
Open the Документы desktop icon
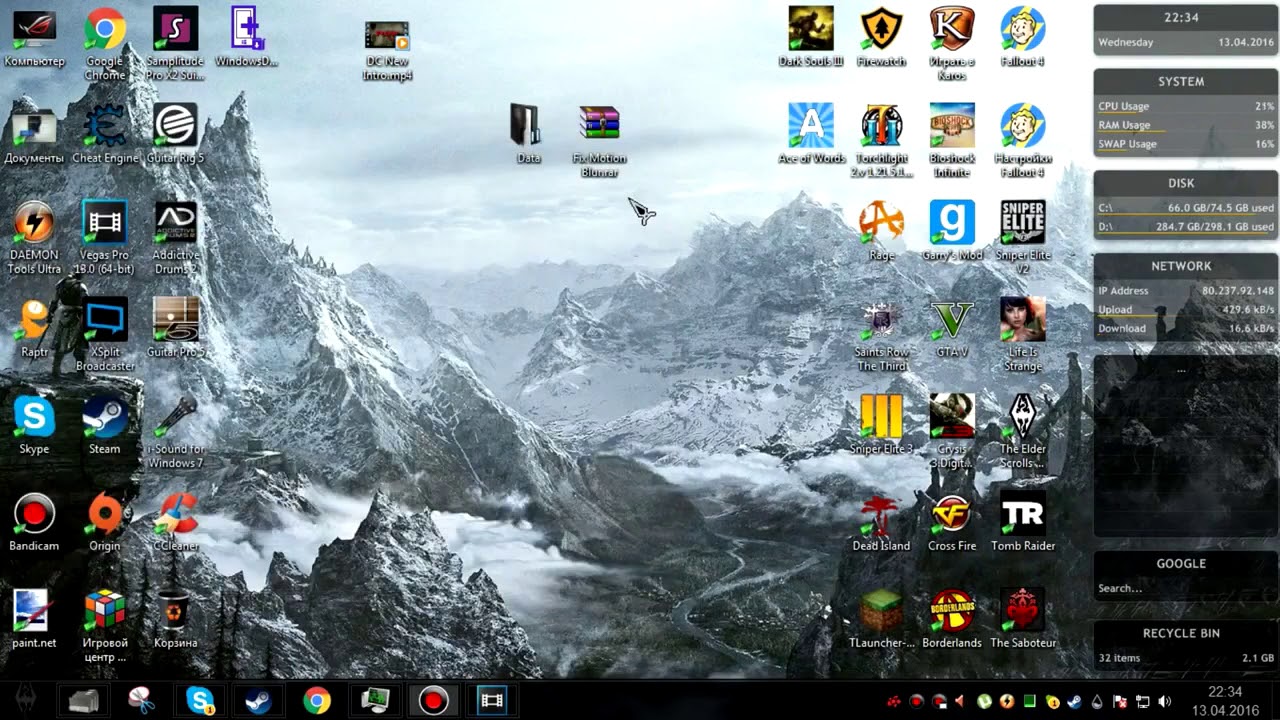coord(34,135)
